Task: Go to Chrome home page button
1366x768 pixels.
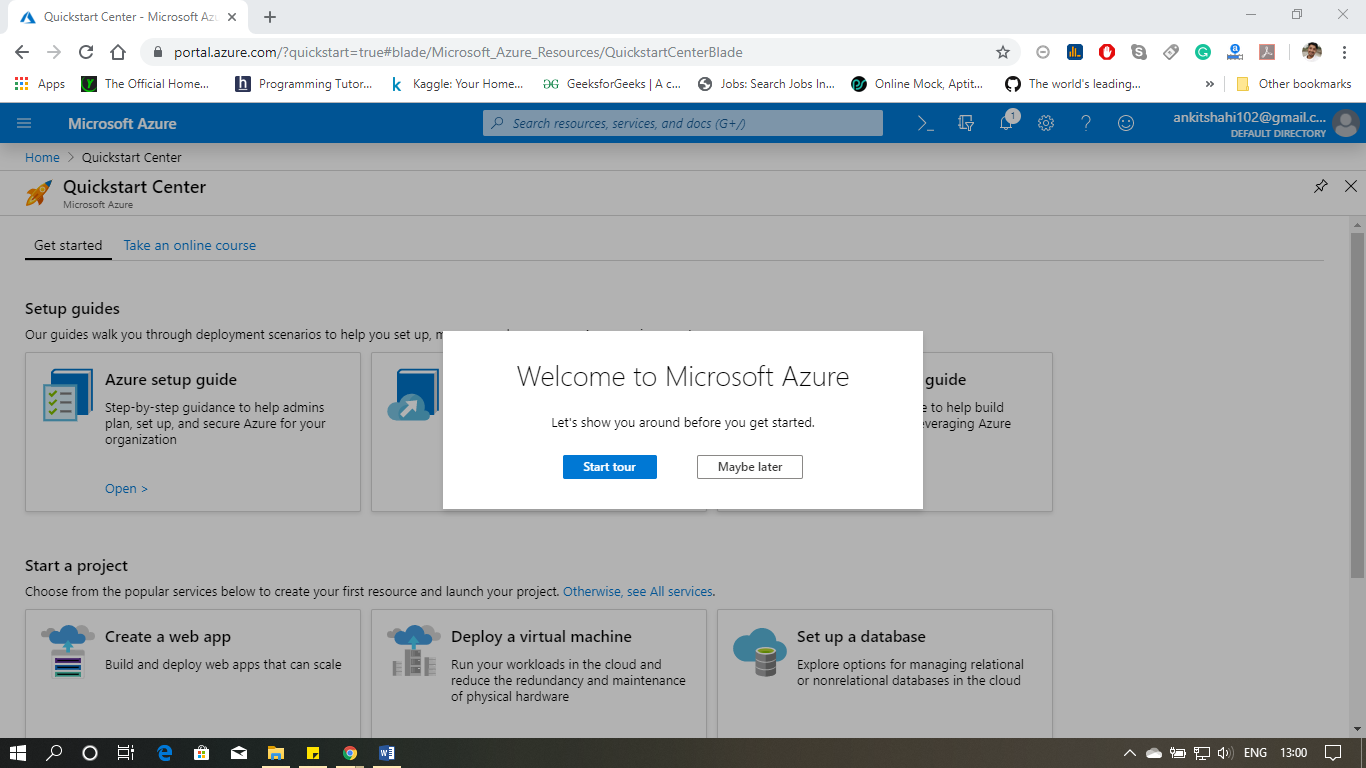Action: 118,52
